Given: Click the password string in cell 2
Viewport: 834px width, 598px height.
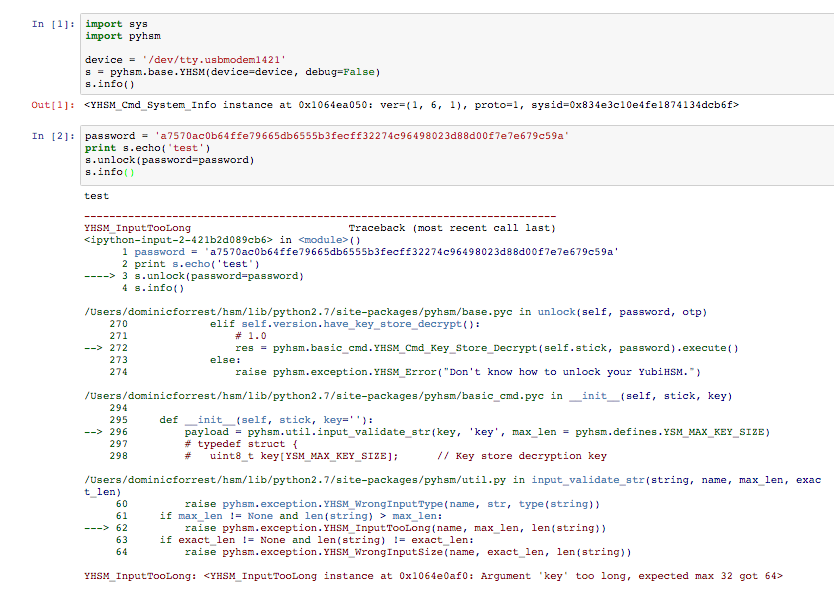Looking at the screenshot, I should pos(362,136).
